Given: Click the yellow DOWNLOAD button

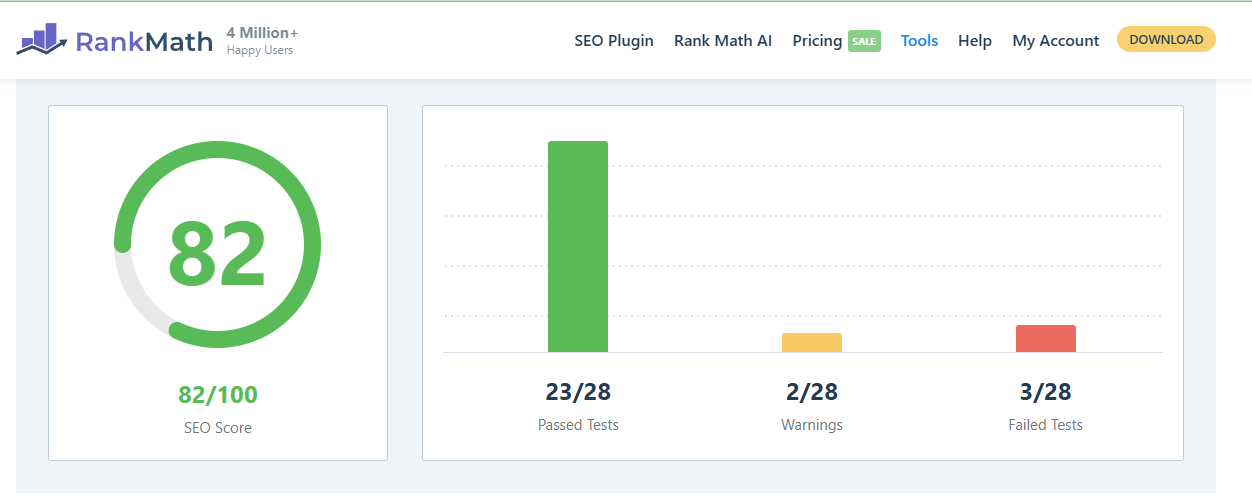Looking at the screenshot, I should coord(1166,40).
